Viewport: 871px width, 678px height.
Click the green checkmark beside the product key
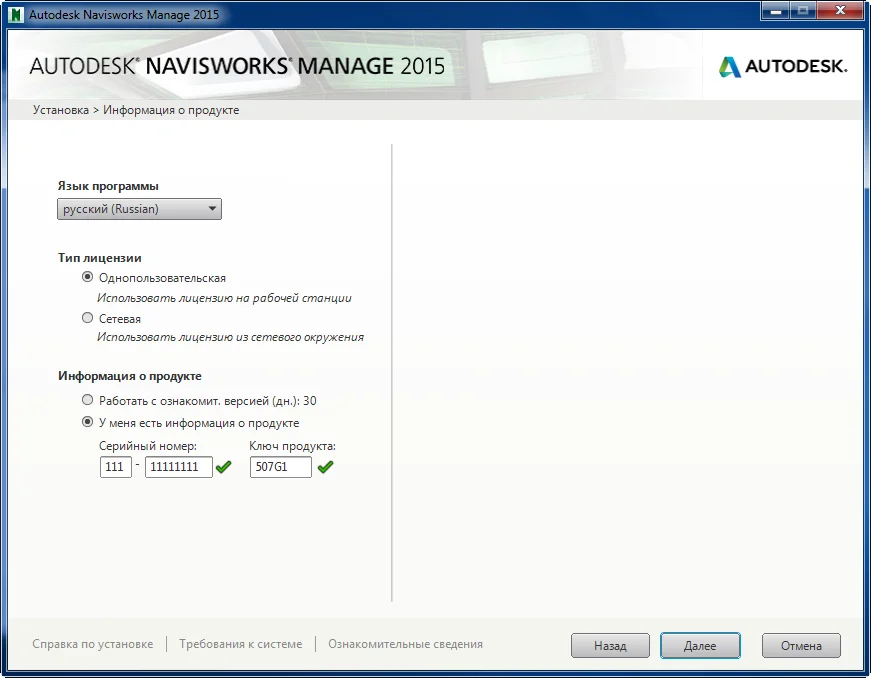(325, 467)
